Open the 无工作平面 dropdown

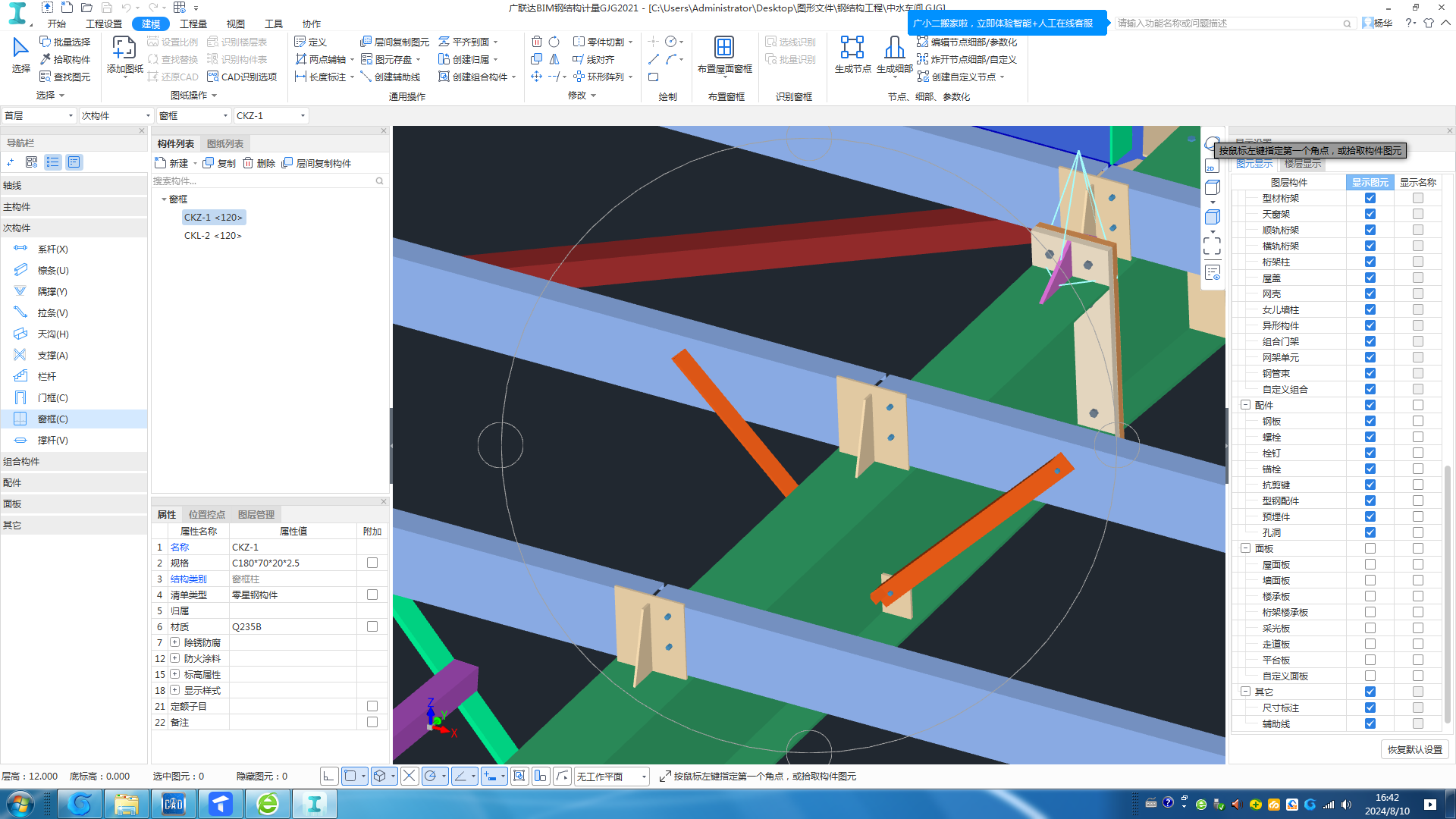611,777
